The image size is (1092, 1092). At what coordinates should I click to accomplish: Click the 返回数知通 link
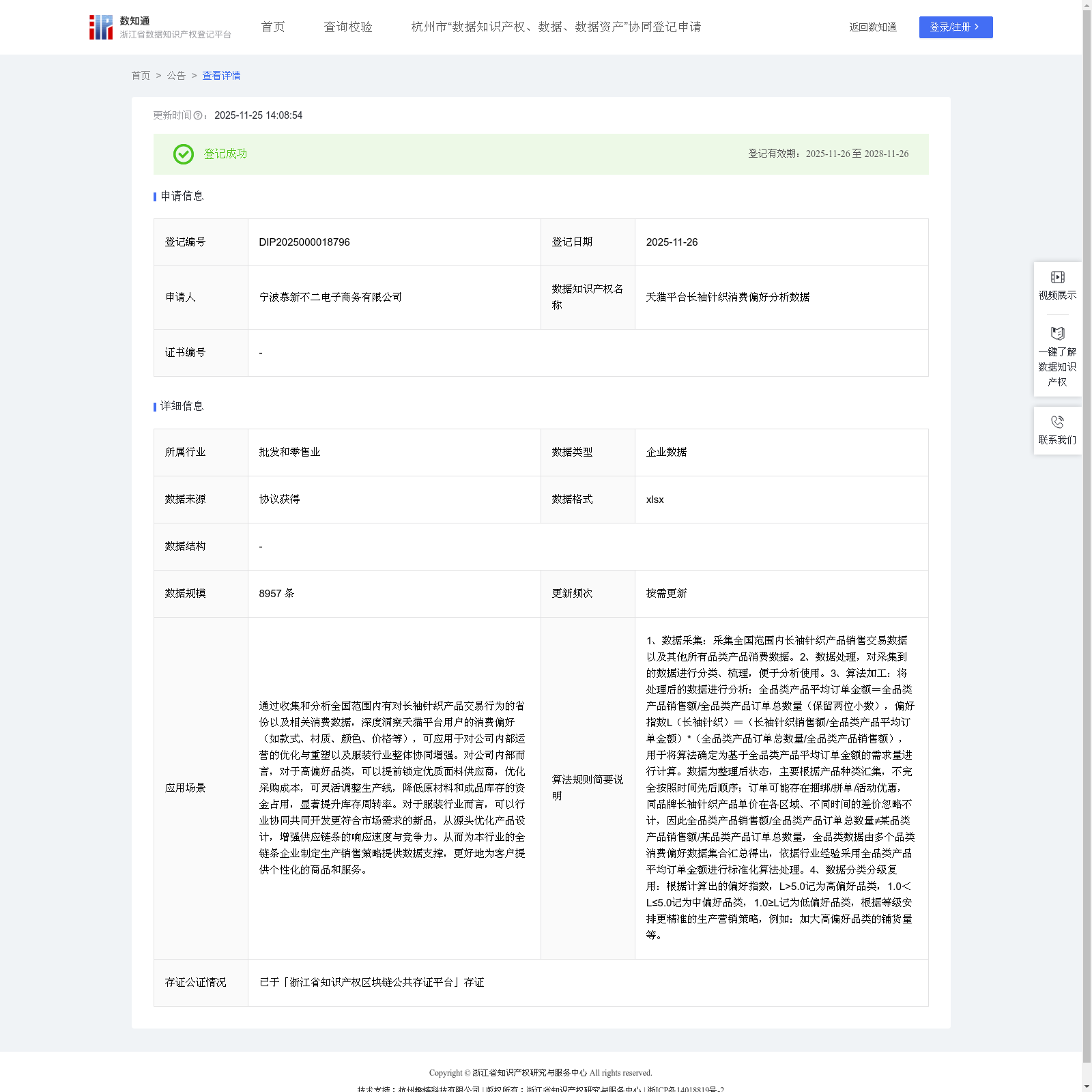(x=872, y=27)
